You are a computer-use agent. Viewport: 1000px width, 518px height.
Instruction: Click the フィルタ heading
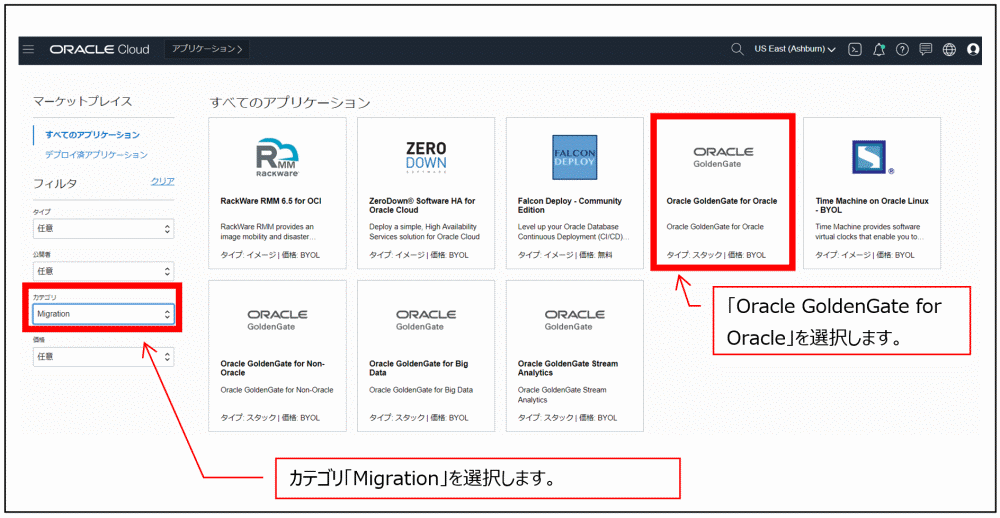pos(55,184)
